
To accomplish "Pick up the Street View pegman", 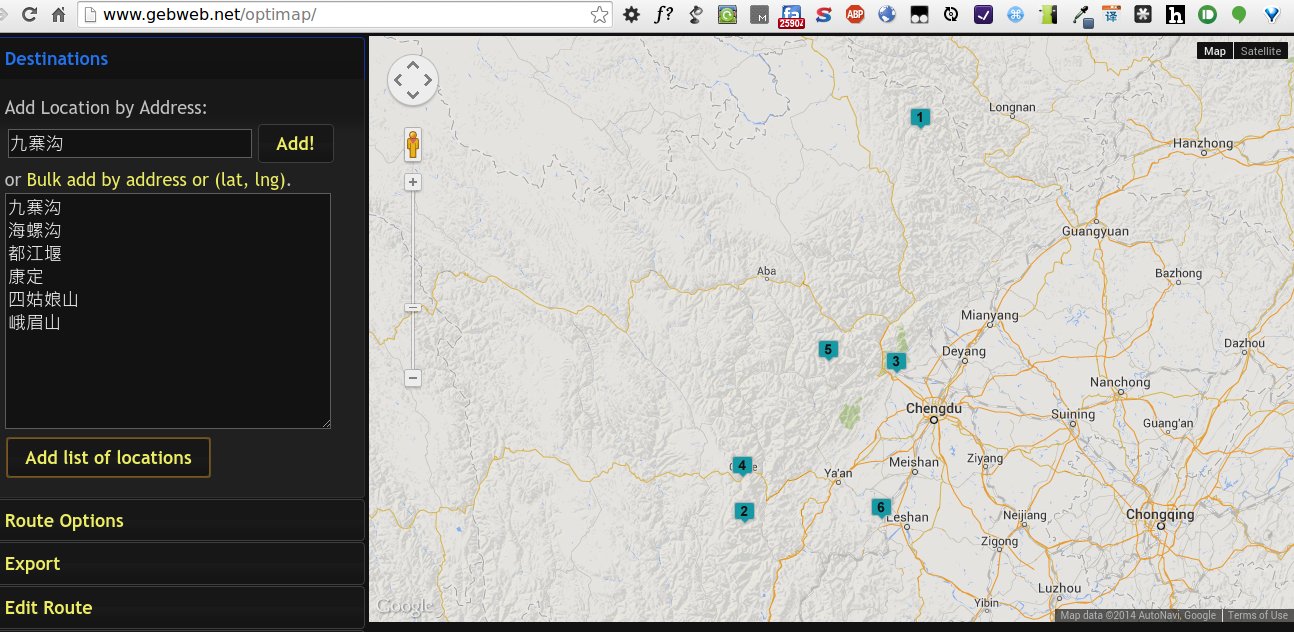I will pos(413,145).
